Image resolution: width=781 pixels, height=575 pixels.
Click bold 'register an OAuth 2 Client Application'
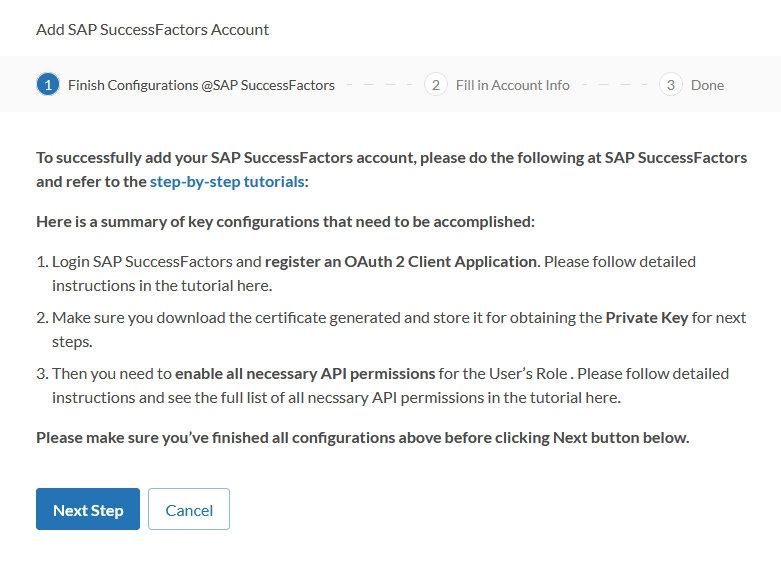click(401, 261)
